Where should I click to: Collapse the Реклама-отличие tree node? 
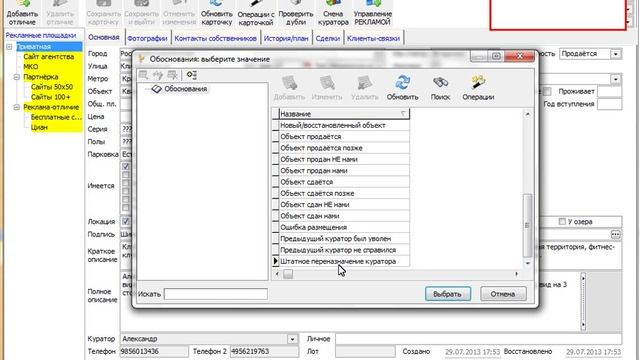17,107
